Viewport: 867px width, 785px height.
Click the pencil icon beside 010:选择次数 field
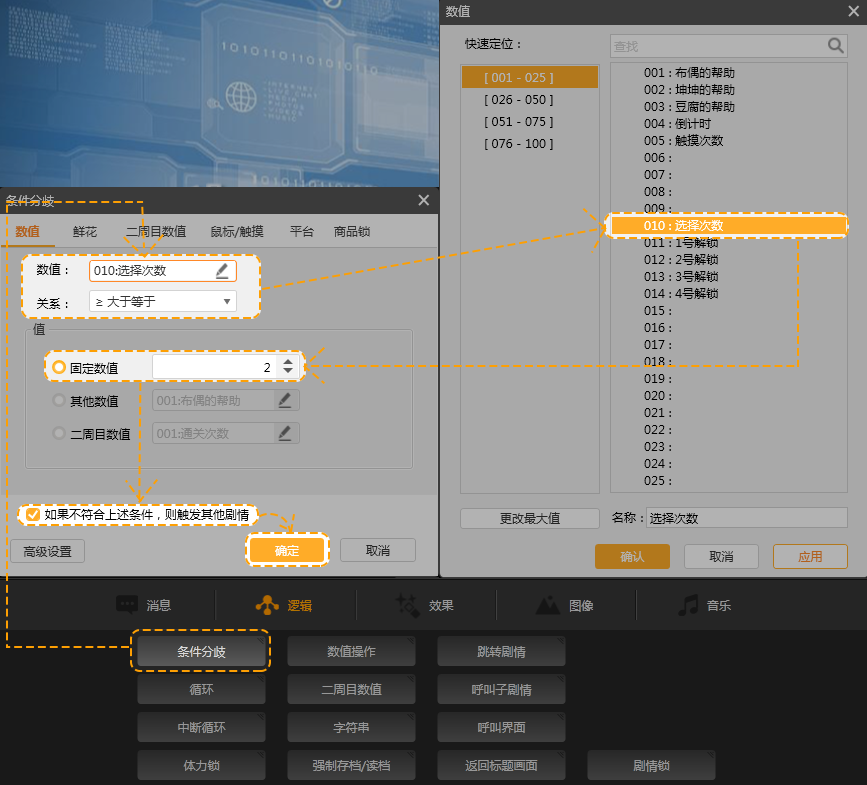click(x=222, y=271)
